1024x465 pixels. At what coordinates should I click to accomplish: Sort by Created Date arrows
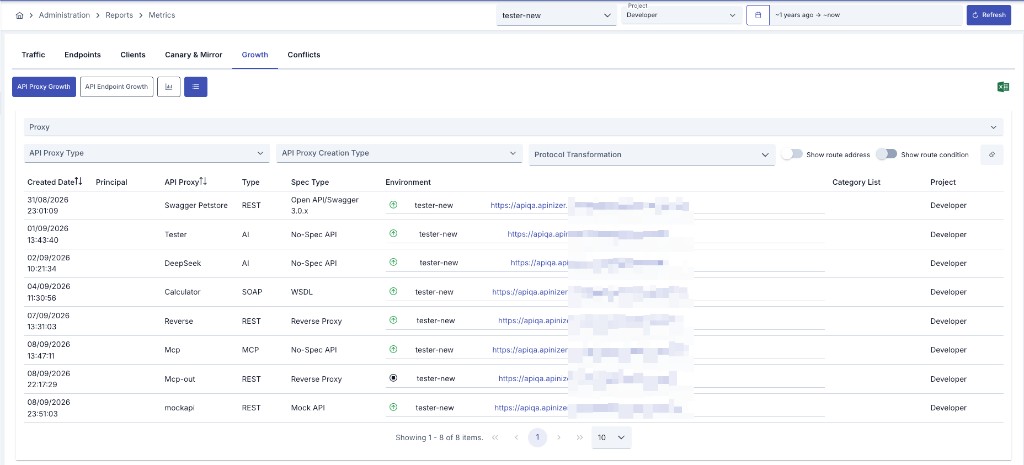point(78,182)
